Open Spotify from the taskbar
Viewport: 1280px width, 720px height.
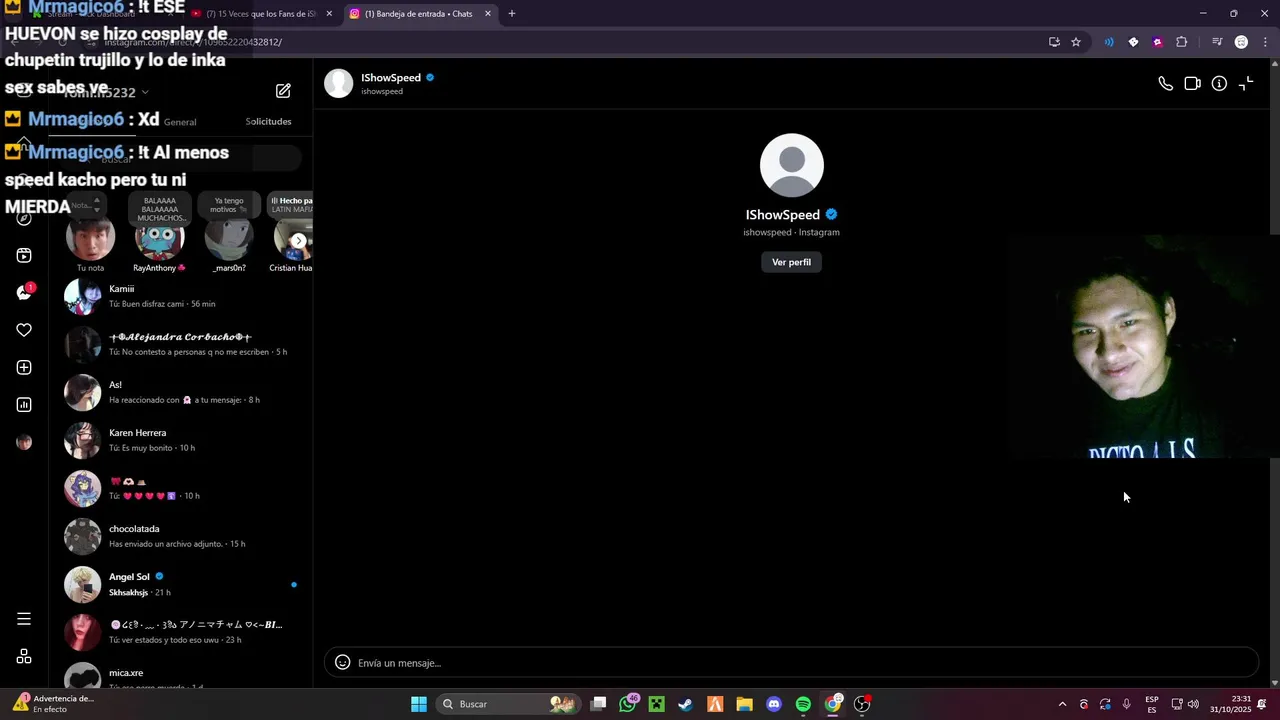[803, 704]
